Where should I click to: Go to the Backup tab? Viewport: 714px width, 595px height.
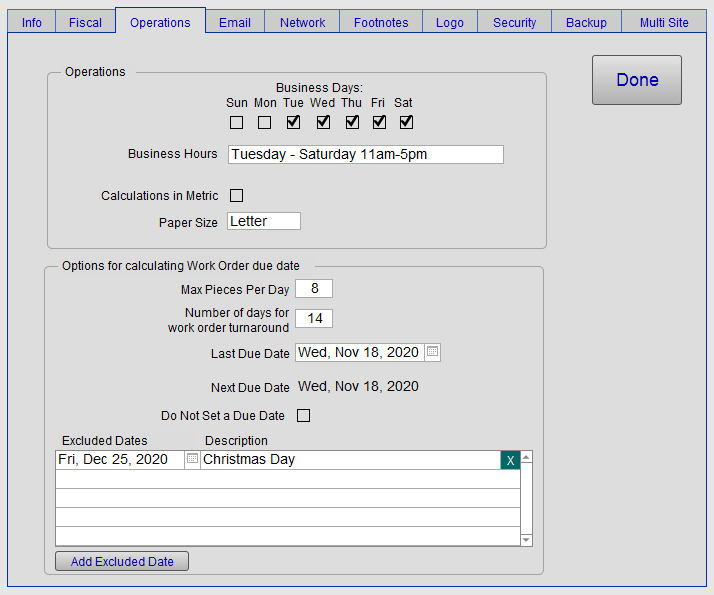(x=586, y=22)
